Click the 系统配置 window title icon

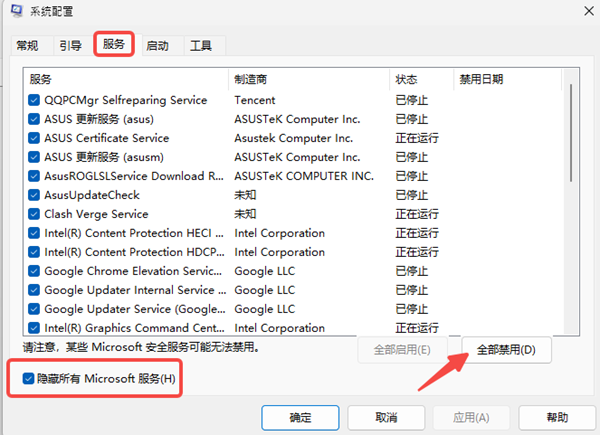[17, 11]
